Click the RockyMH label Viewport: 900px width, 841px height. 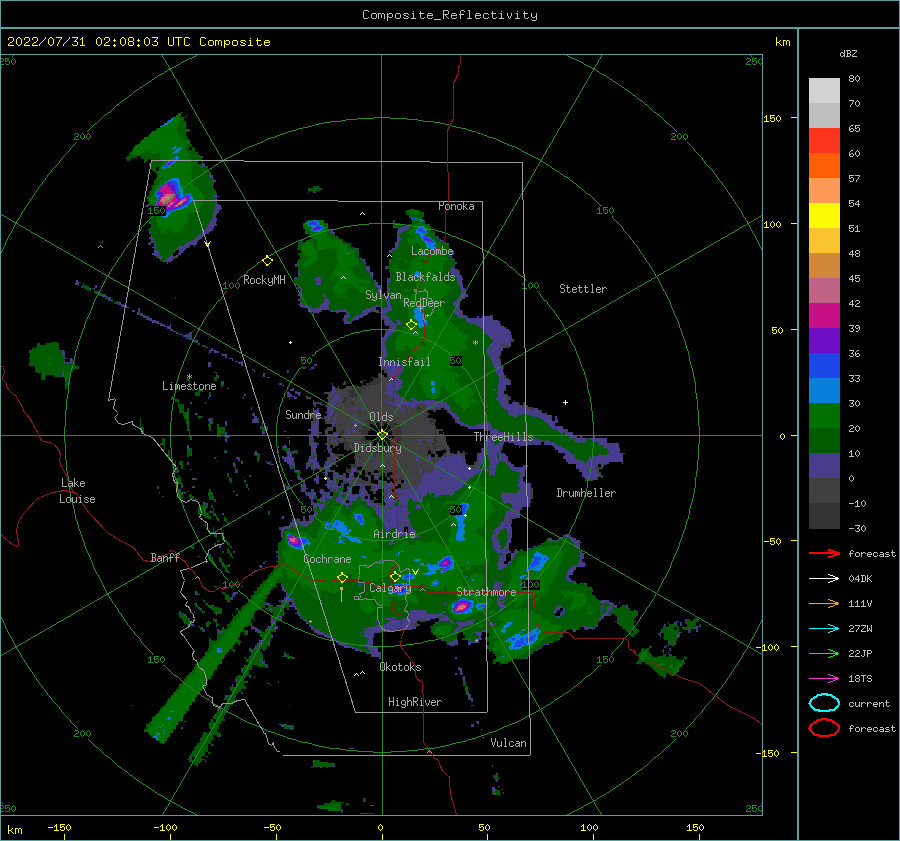click(264, 280)
